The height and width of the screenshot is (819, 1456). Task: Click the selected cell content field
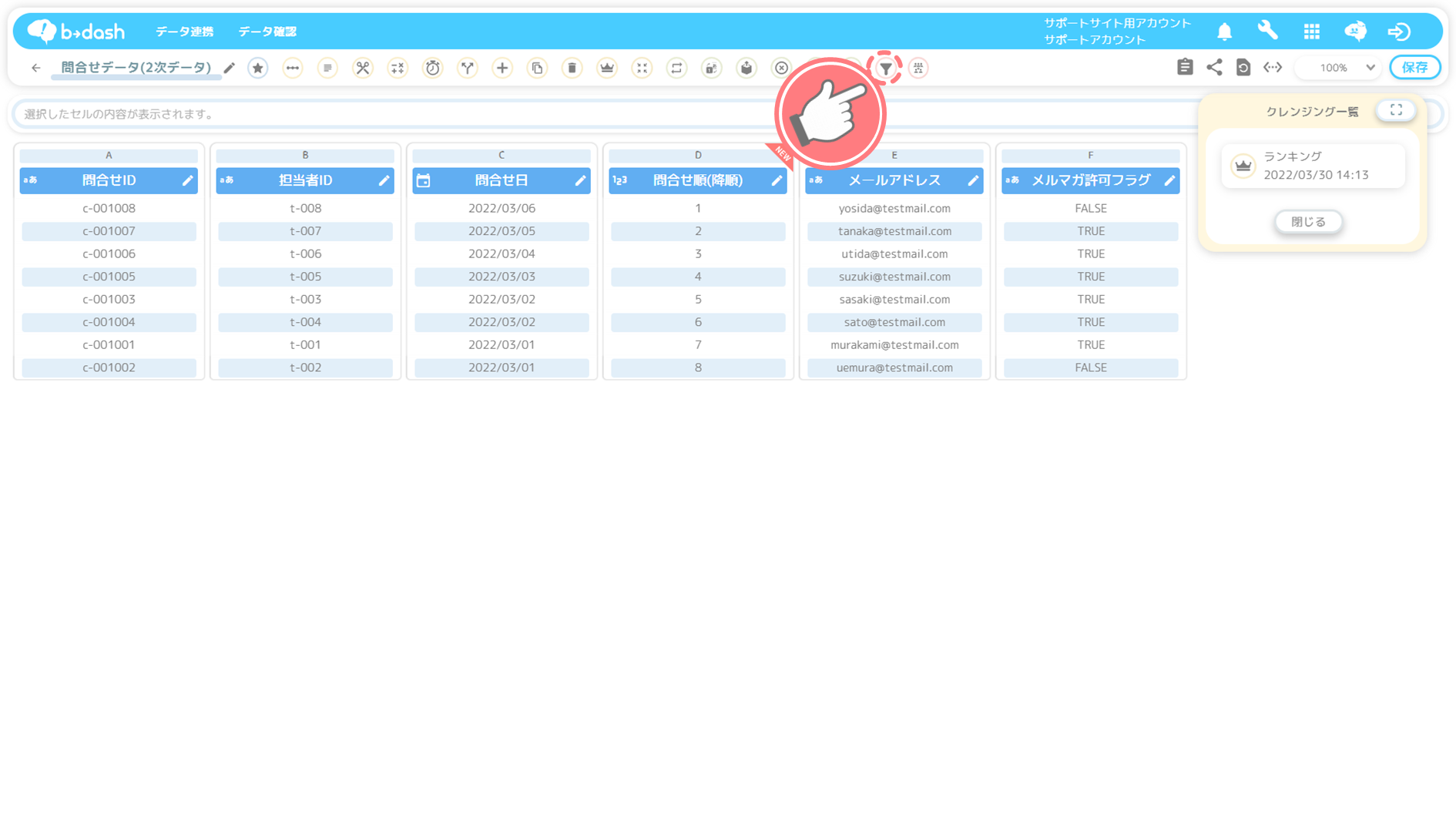point(605,114)
